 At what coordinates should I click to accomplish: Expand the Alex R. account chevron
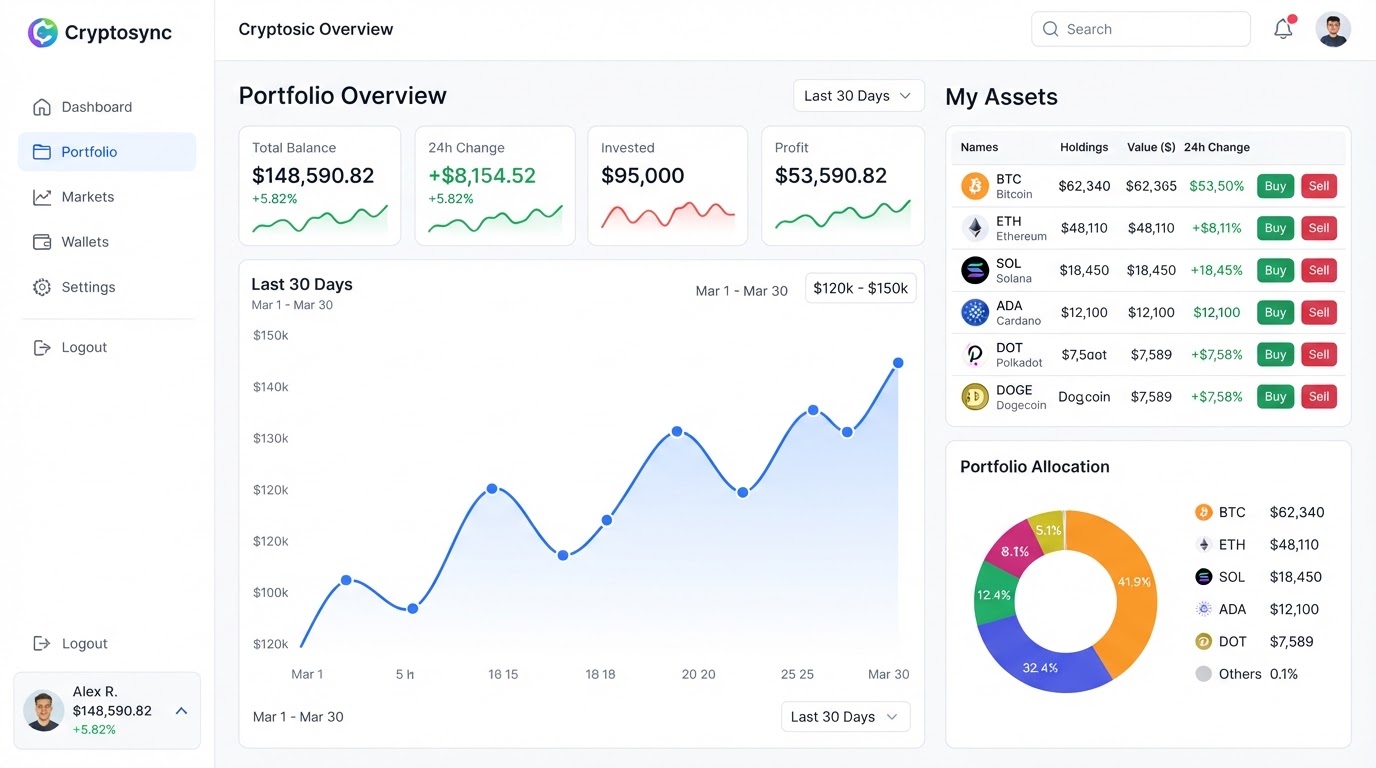pos(181,711)
